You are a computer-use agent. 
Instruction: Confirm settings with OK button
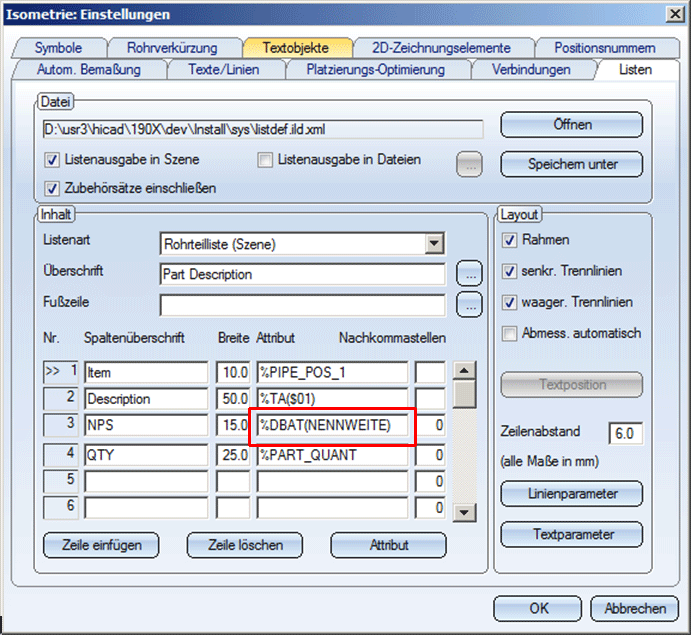click(538, 609)
